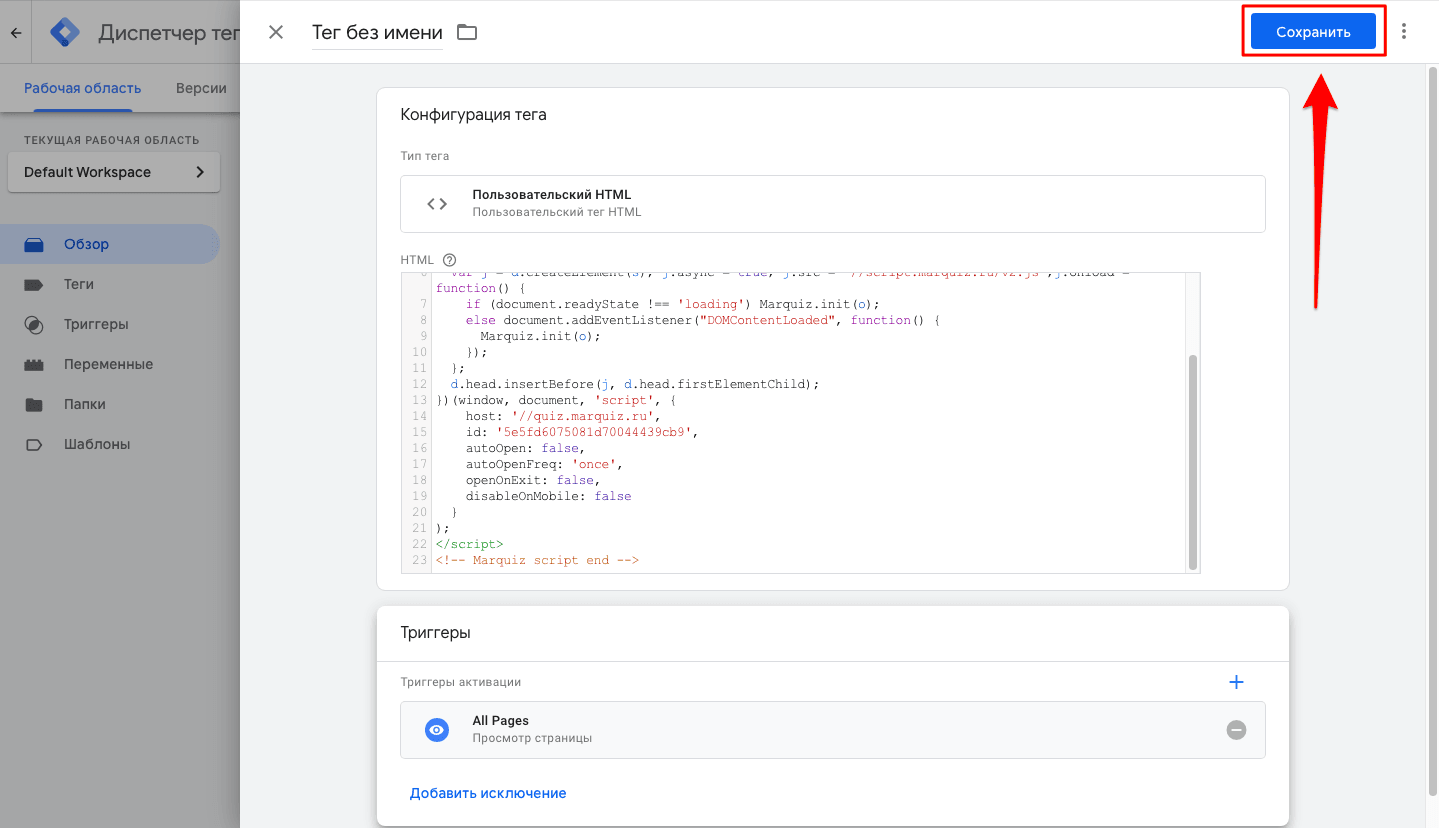1439x828 pixels.
Task: Switch to the Рабочая область tab
Action: point(83,88)
